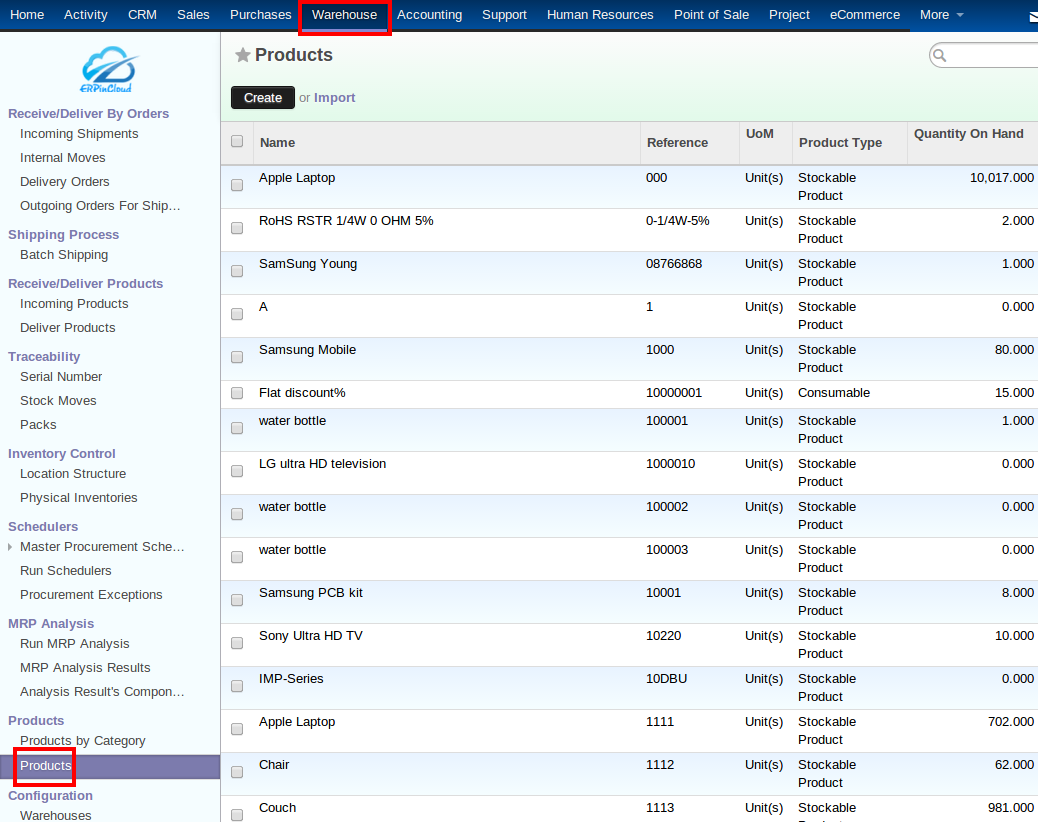Sort the table by Name column header
1038x822 pixels.
pos(277,142)
